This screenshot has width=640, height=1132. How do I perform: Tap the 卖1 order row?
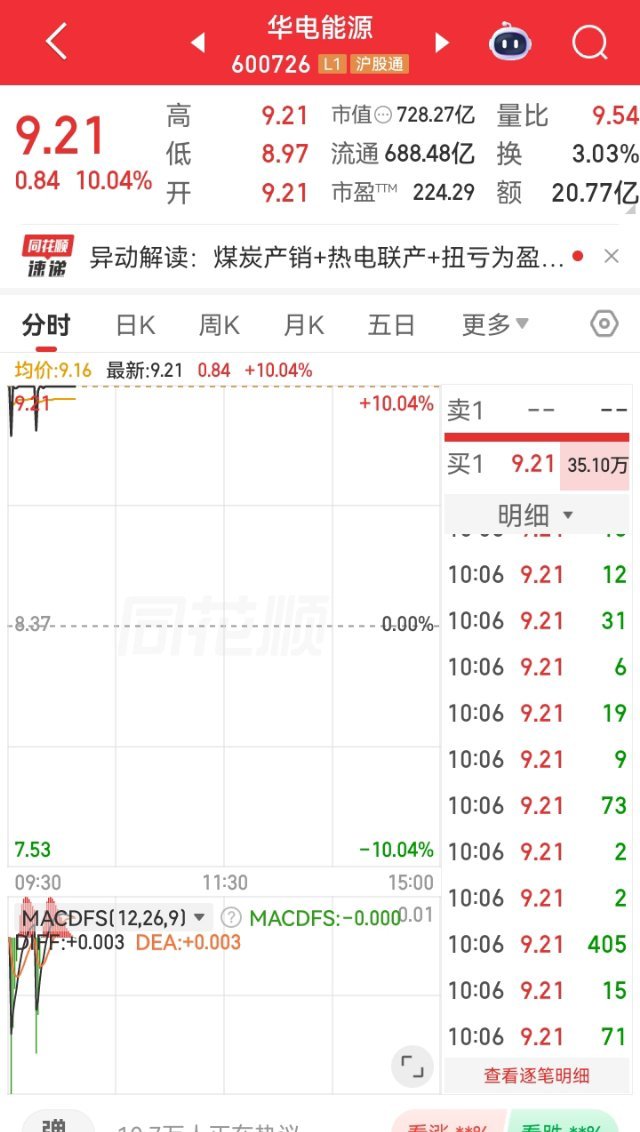pyautogui.click(x=538, y=410)
